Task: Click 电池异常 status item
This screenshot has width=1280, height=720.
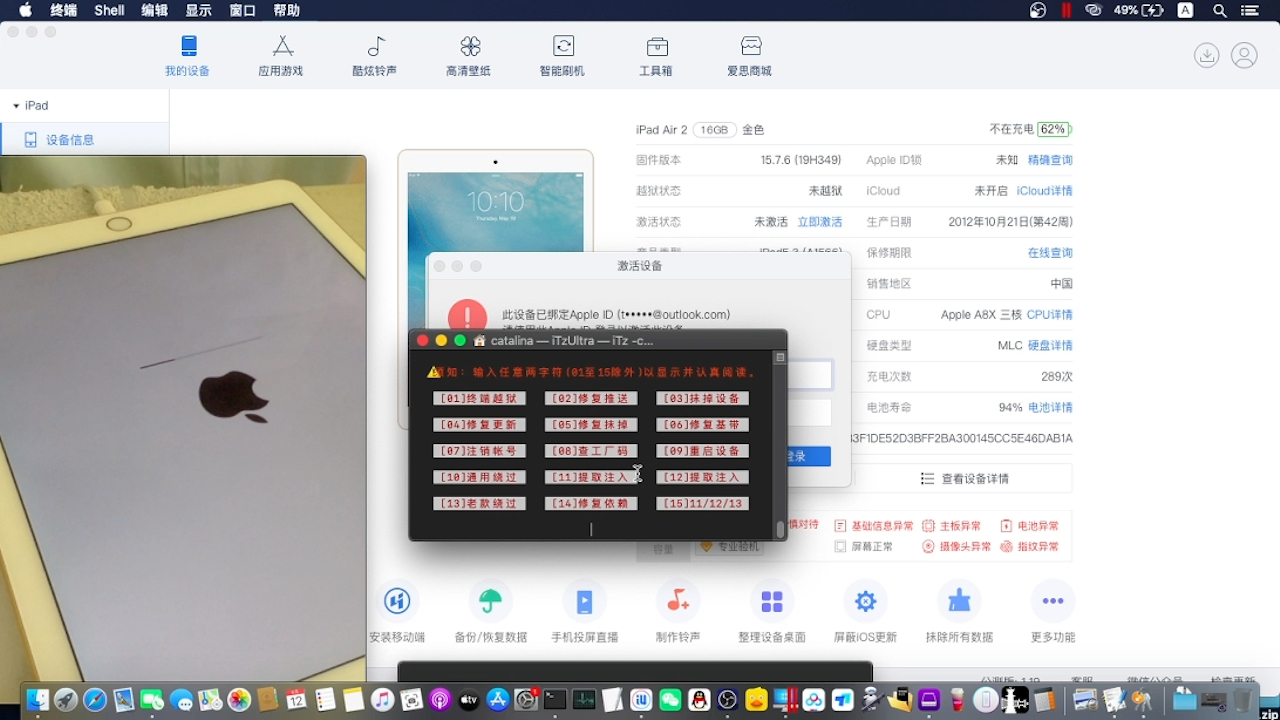Action: (1029, 526)
